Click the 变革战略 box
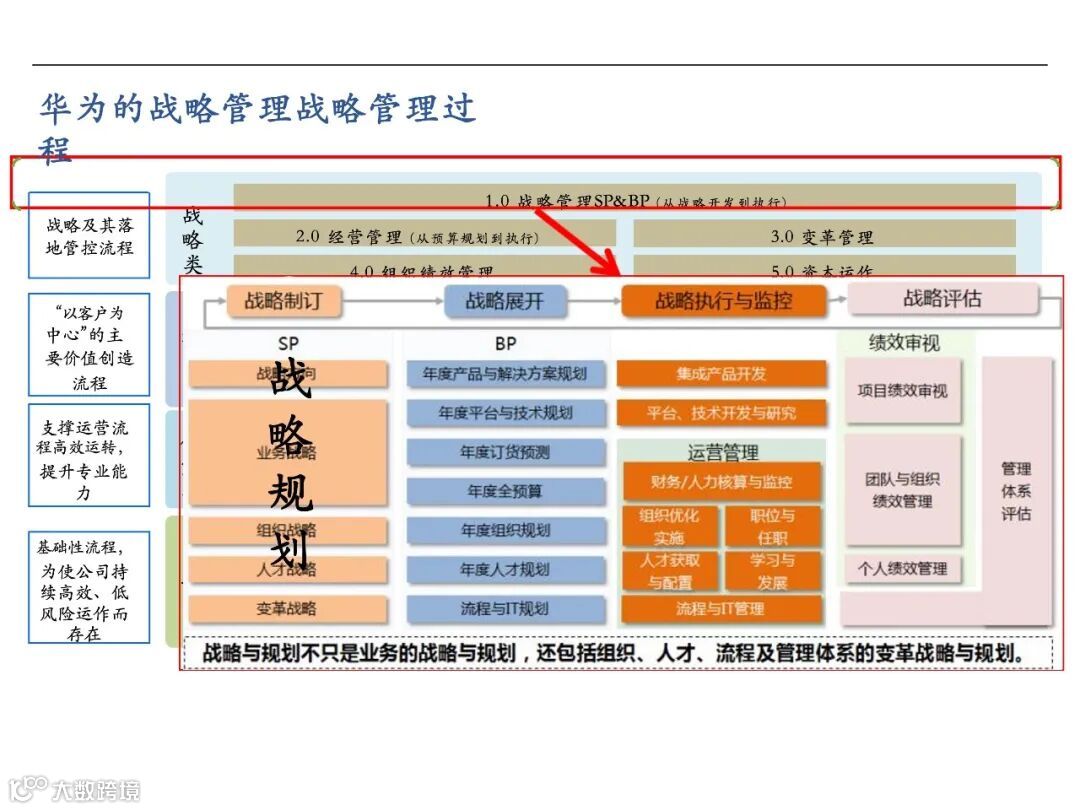The height and width of the screenshot is (810, 1080). coord(288,609)
